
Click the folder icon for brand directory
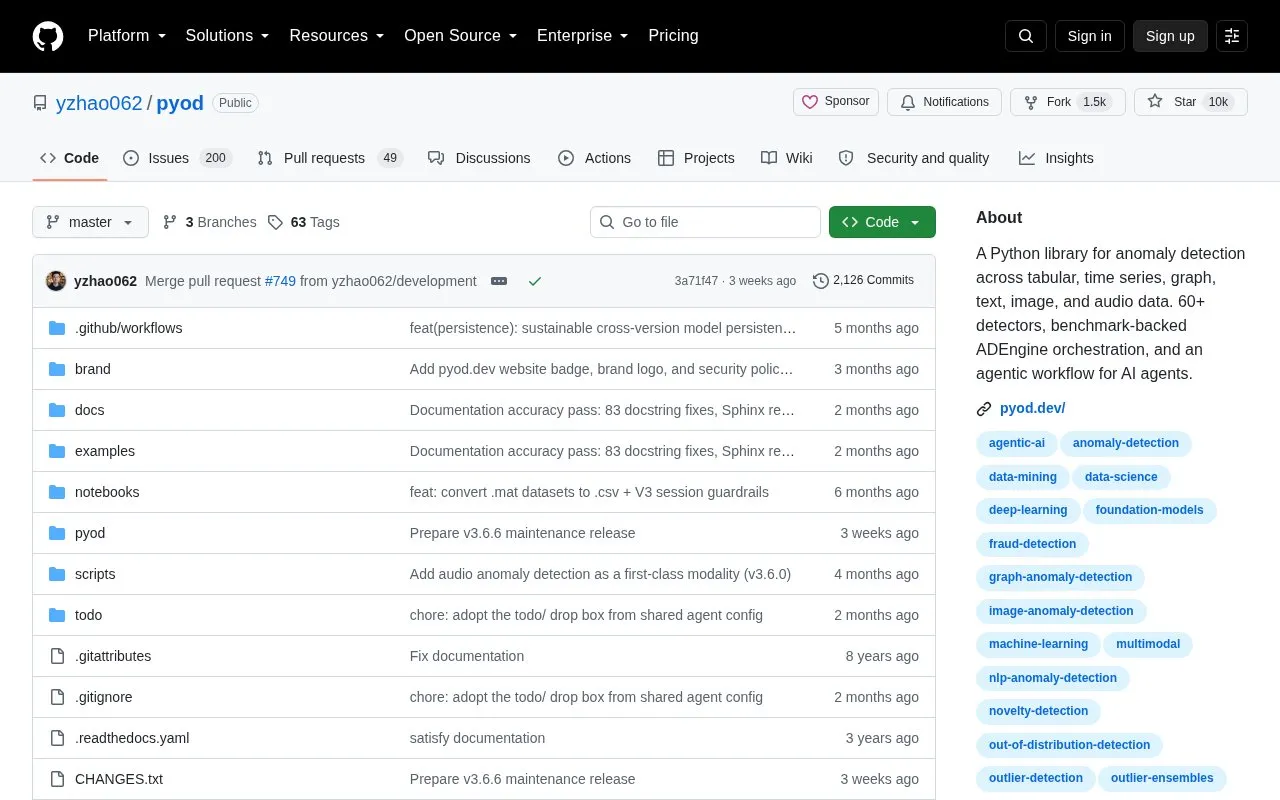57,369
